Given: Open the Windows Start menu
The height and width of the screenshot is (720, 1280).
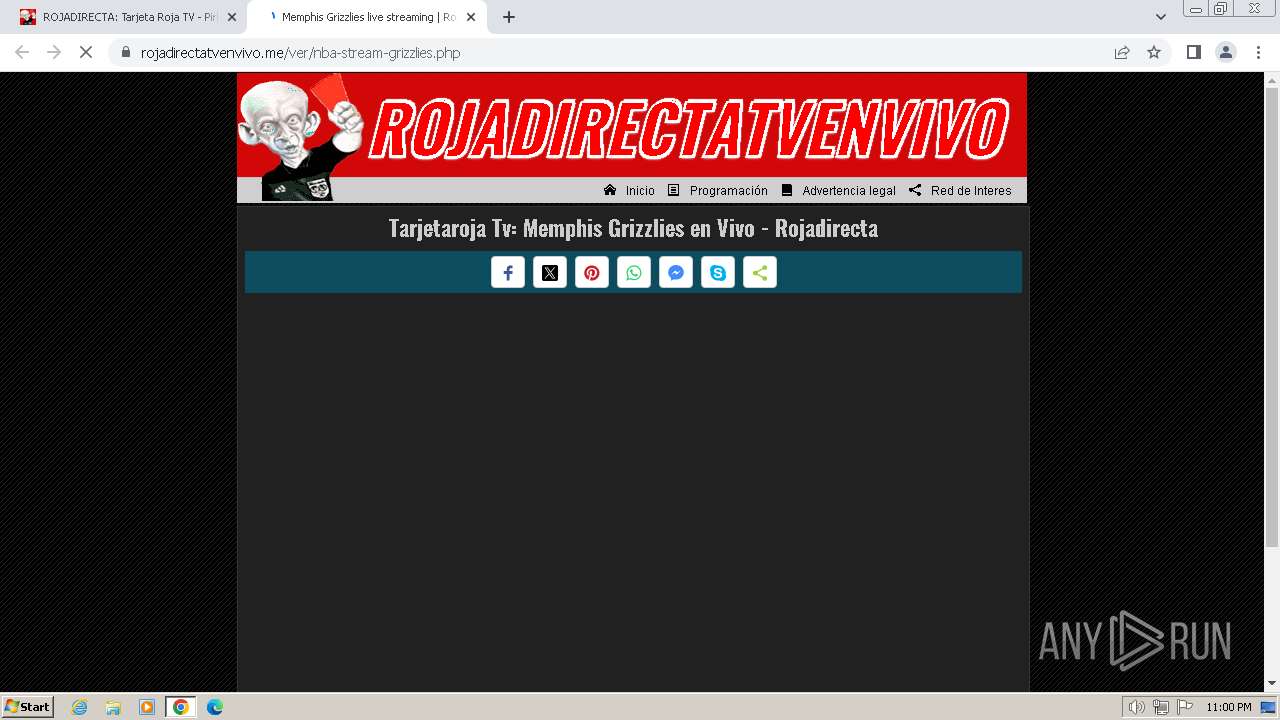Looking at the screenshot, I should (x=28, y=707).
